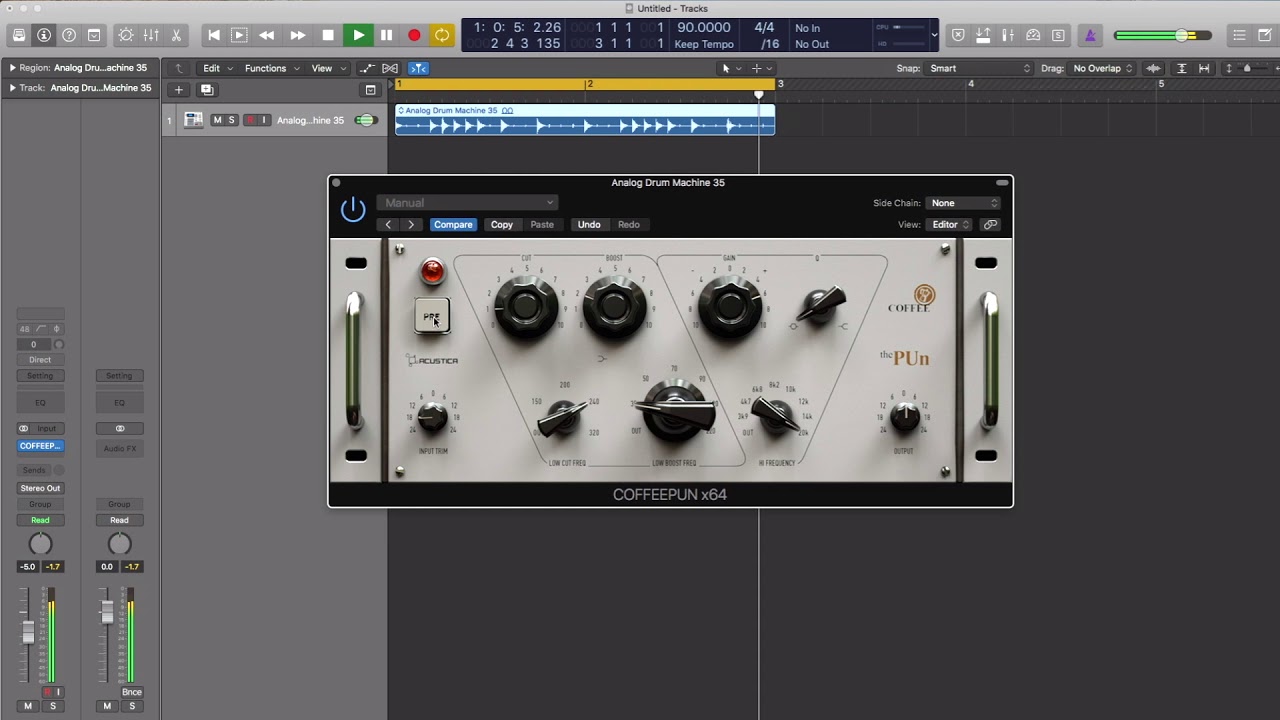Viewport: 1280px width, 720px height.
Task: Open the Mixer faders icon
Action: tap(151, 35)
